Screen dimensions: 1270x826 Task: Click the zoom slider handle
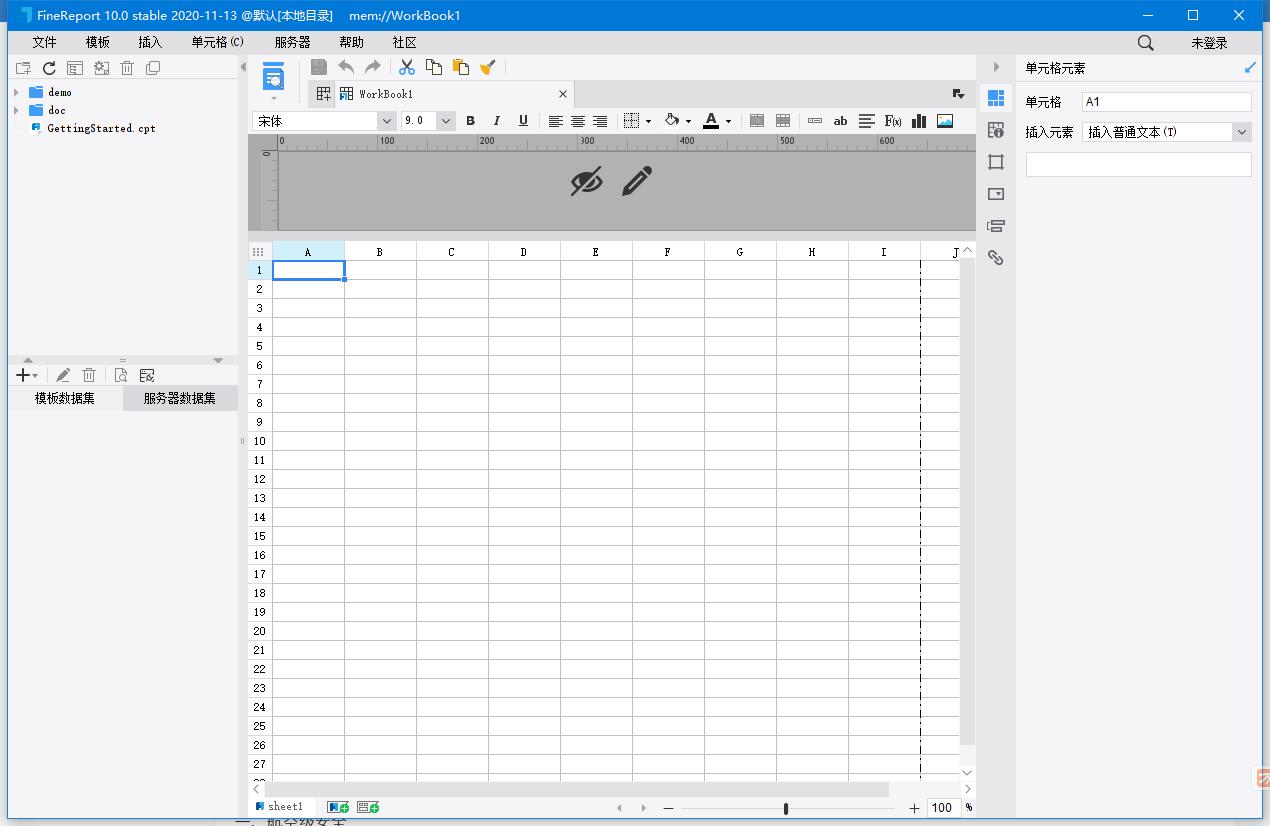click(786, 808)
